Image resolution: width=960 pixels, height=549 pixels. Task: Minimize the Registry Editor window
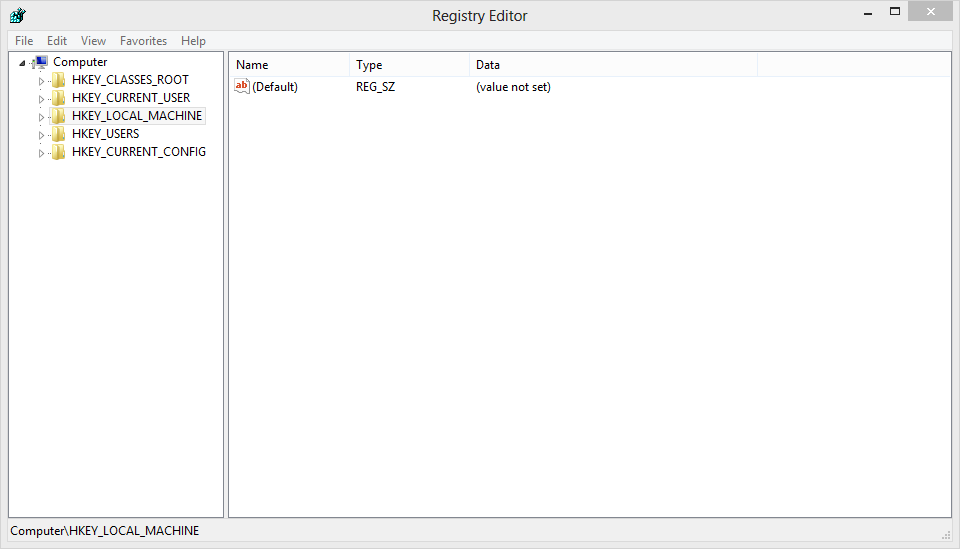[868, 12]
